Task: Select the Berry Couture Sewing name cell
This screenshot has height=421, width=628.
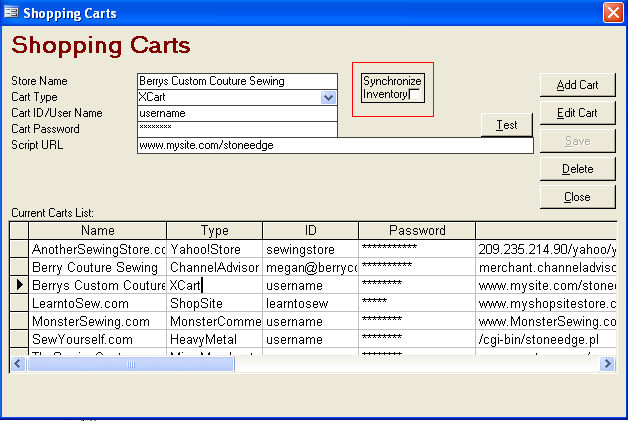Action: 97,267
